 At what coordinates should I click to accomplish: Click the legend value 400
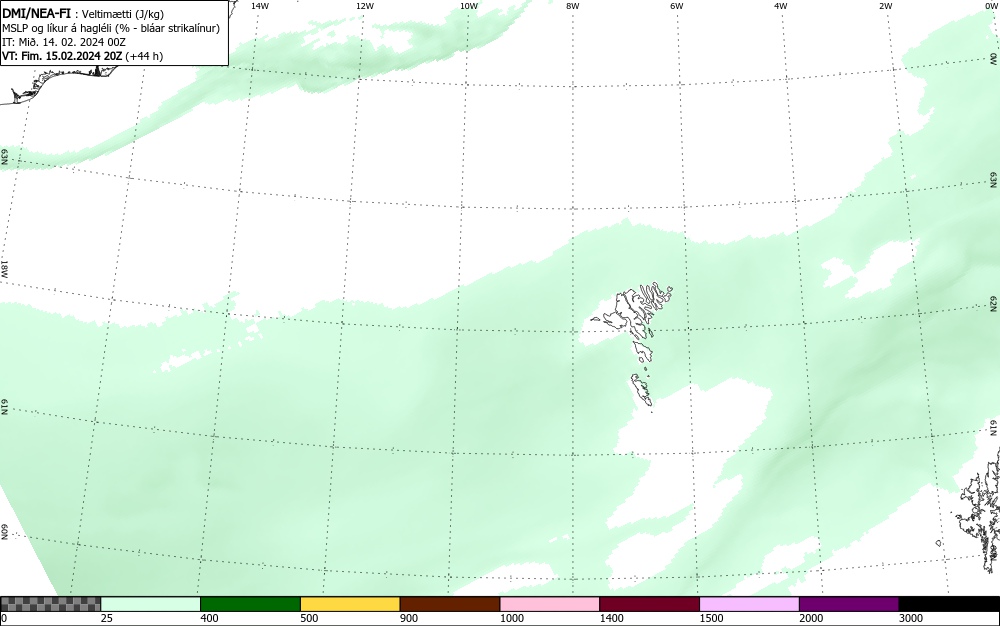(209, 618)
